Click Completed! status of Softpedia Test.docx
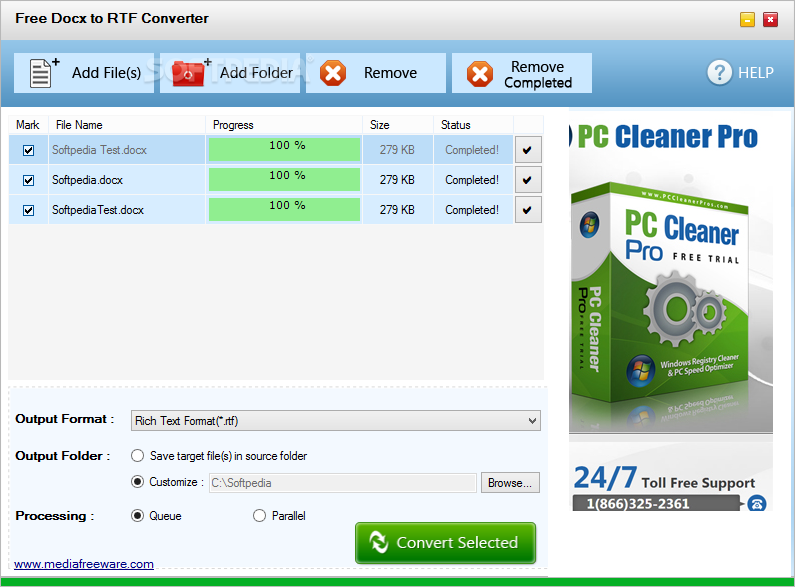The width and height of the screenshot is (795, 587). [472, 150]
